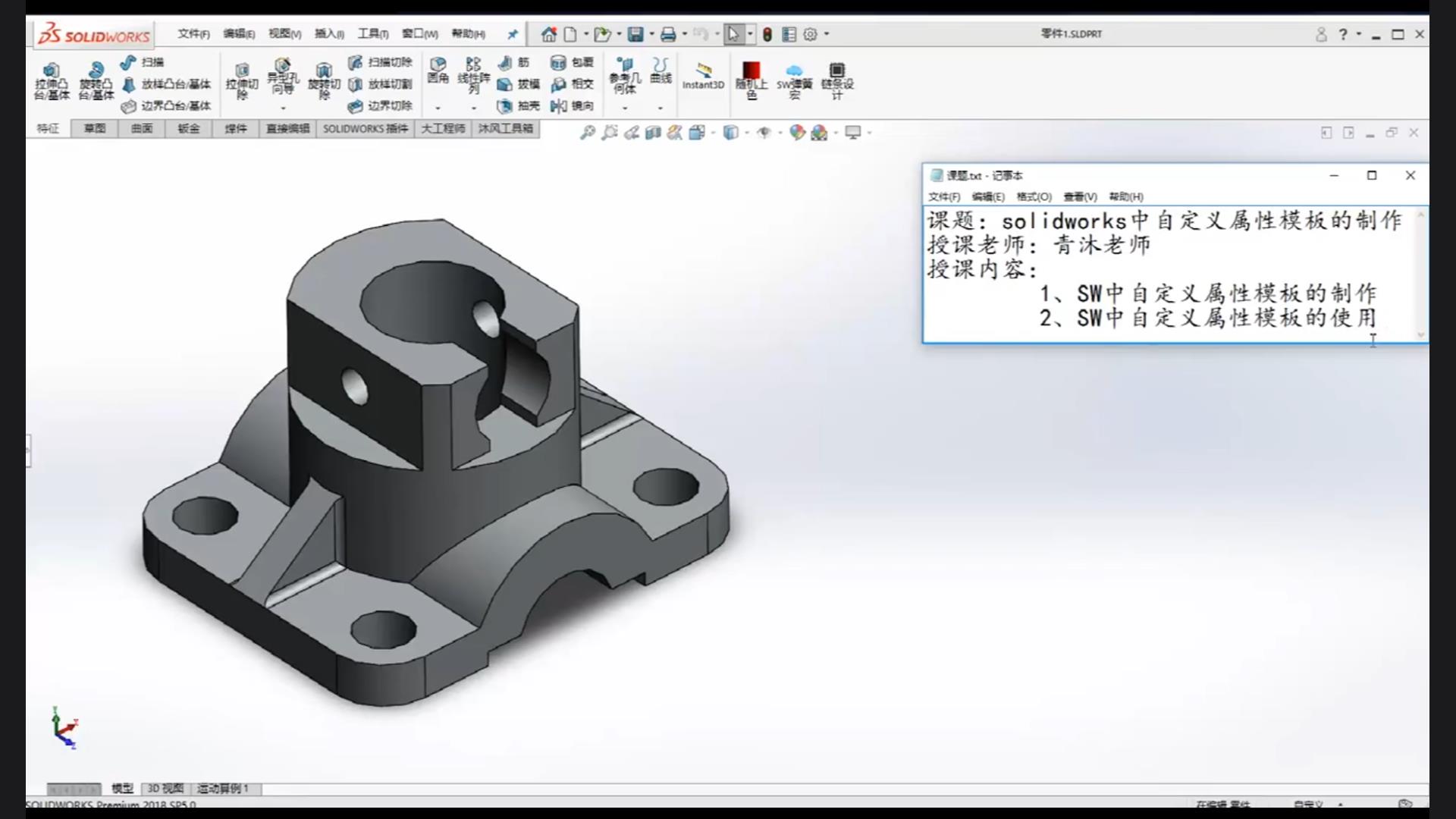1456x819 pixels.
Task: Open the 工具(T) menu in SolidWorks
Action: coord(373,34)
